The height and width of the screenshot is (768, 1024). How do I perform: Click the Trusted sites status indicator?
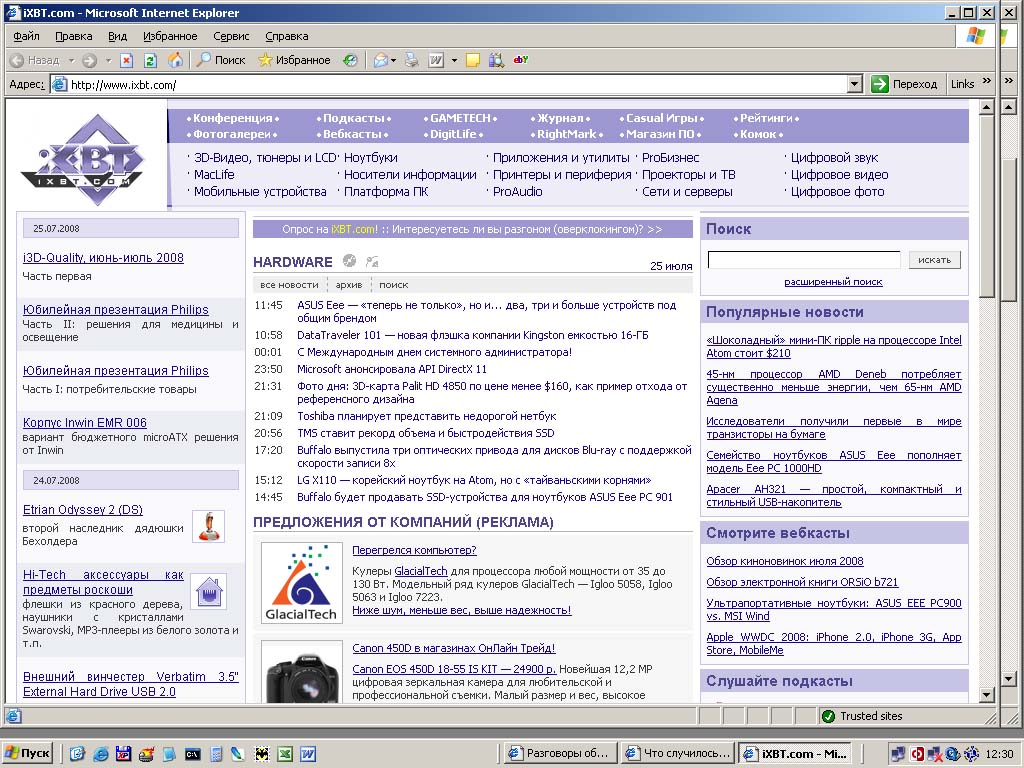pyautogui.click(x=863, y=716)
